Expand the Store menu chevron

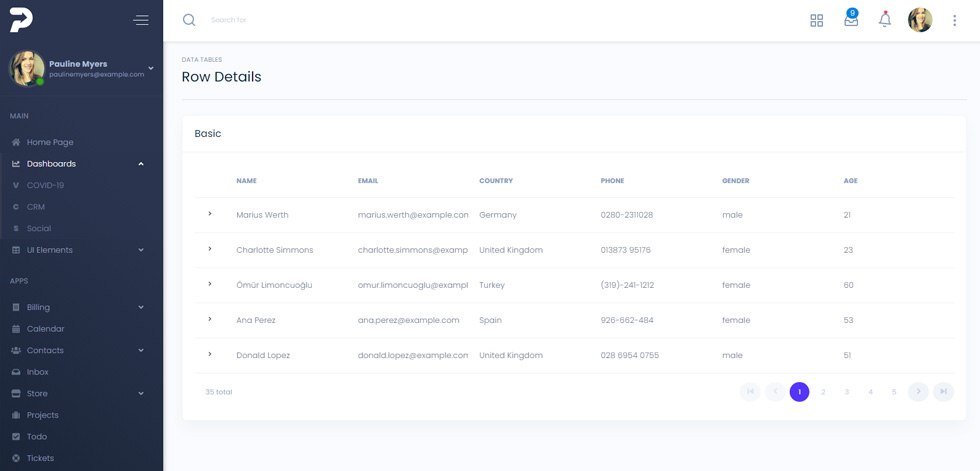tap(141, 394)
